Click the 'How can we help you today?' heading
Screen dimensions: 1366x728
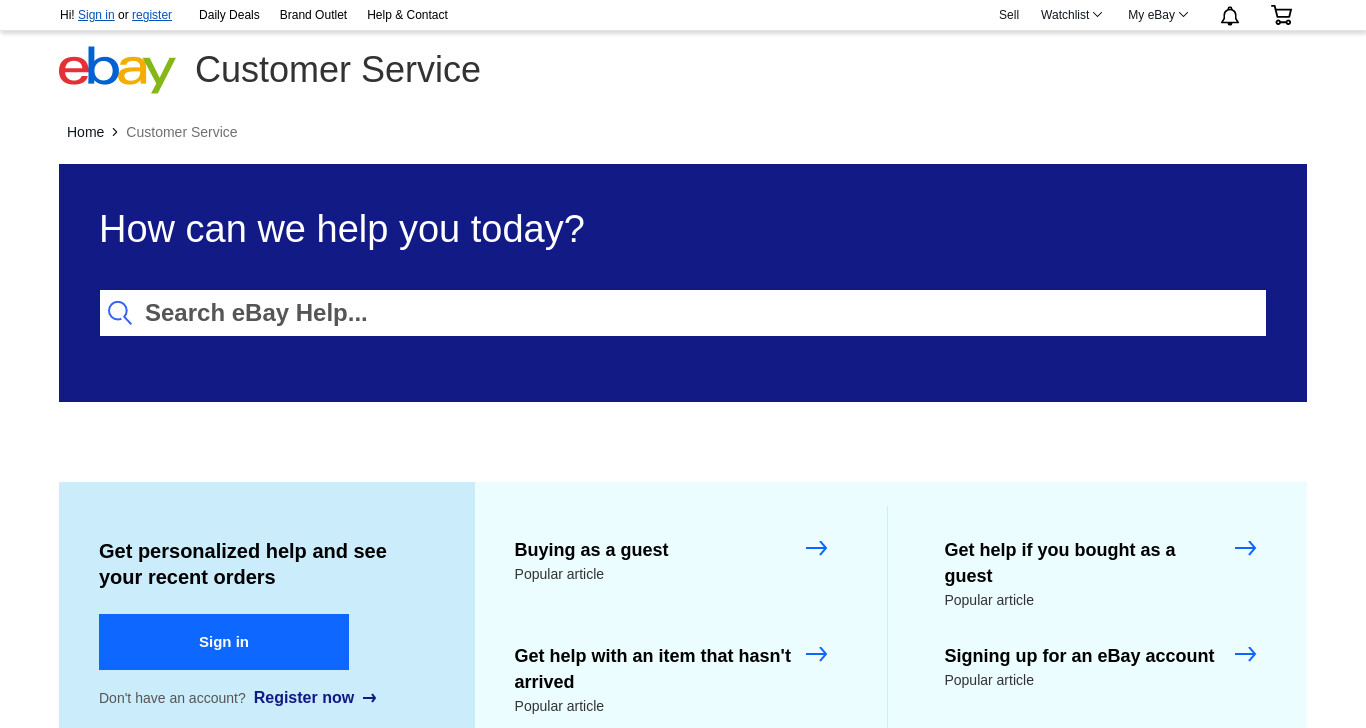(342, 229)
